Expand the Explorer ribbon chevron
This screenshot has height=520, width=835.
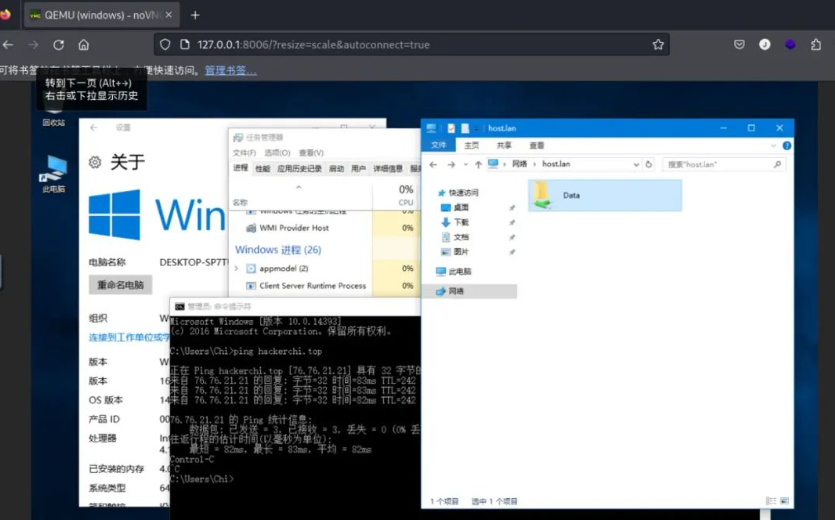[x=772, y=146]
